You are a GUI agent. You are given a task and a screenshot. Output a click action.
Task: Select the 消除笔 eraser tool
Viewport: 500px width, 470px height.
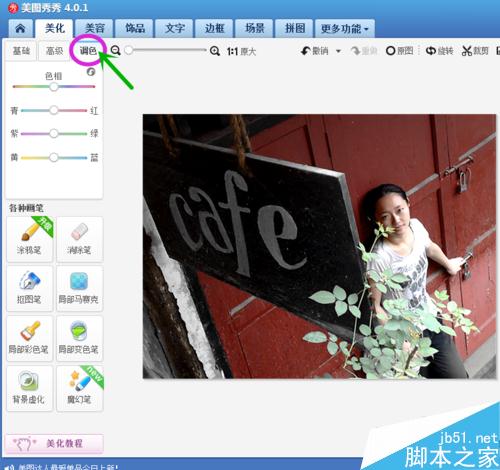point(80,239)
